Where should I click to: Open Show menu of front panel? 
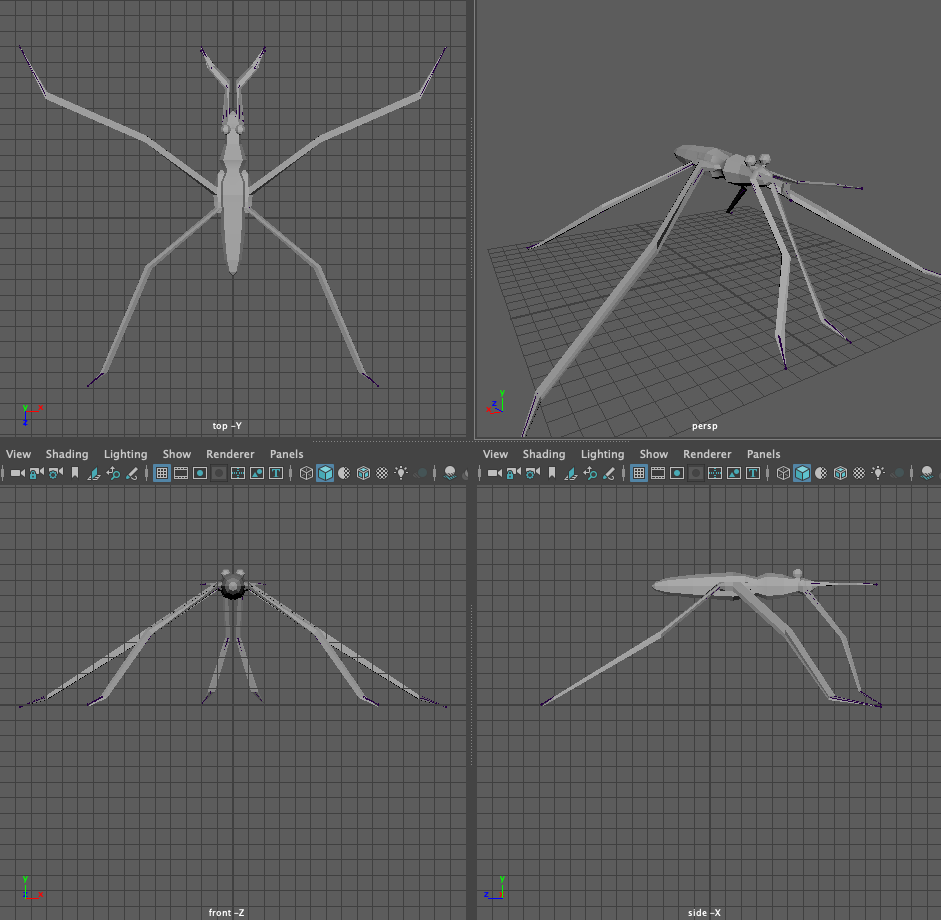click(177, 454)
